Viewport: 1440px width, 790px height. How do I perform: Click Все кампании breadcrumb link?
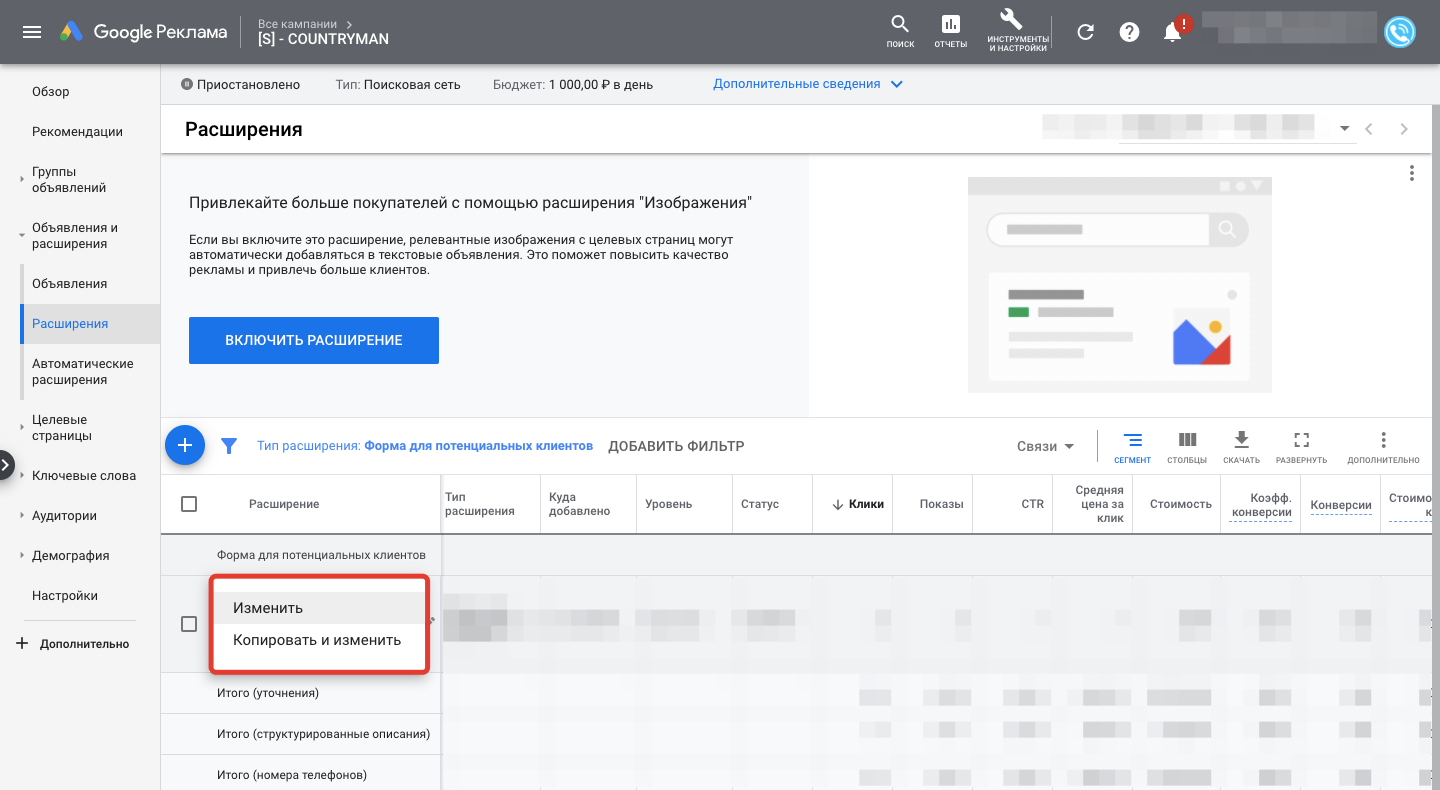point(298,22)
